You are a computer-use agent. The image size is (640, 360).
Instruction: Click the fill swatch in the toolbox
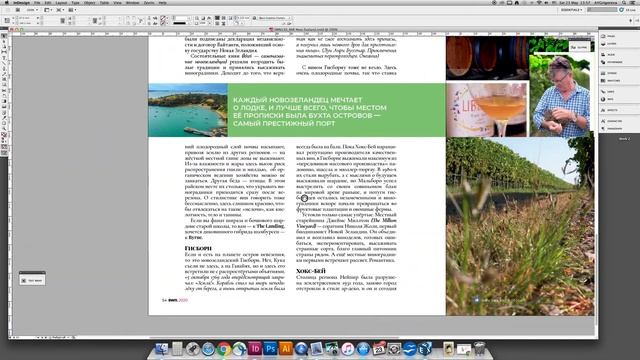pos(4,134)
